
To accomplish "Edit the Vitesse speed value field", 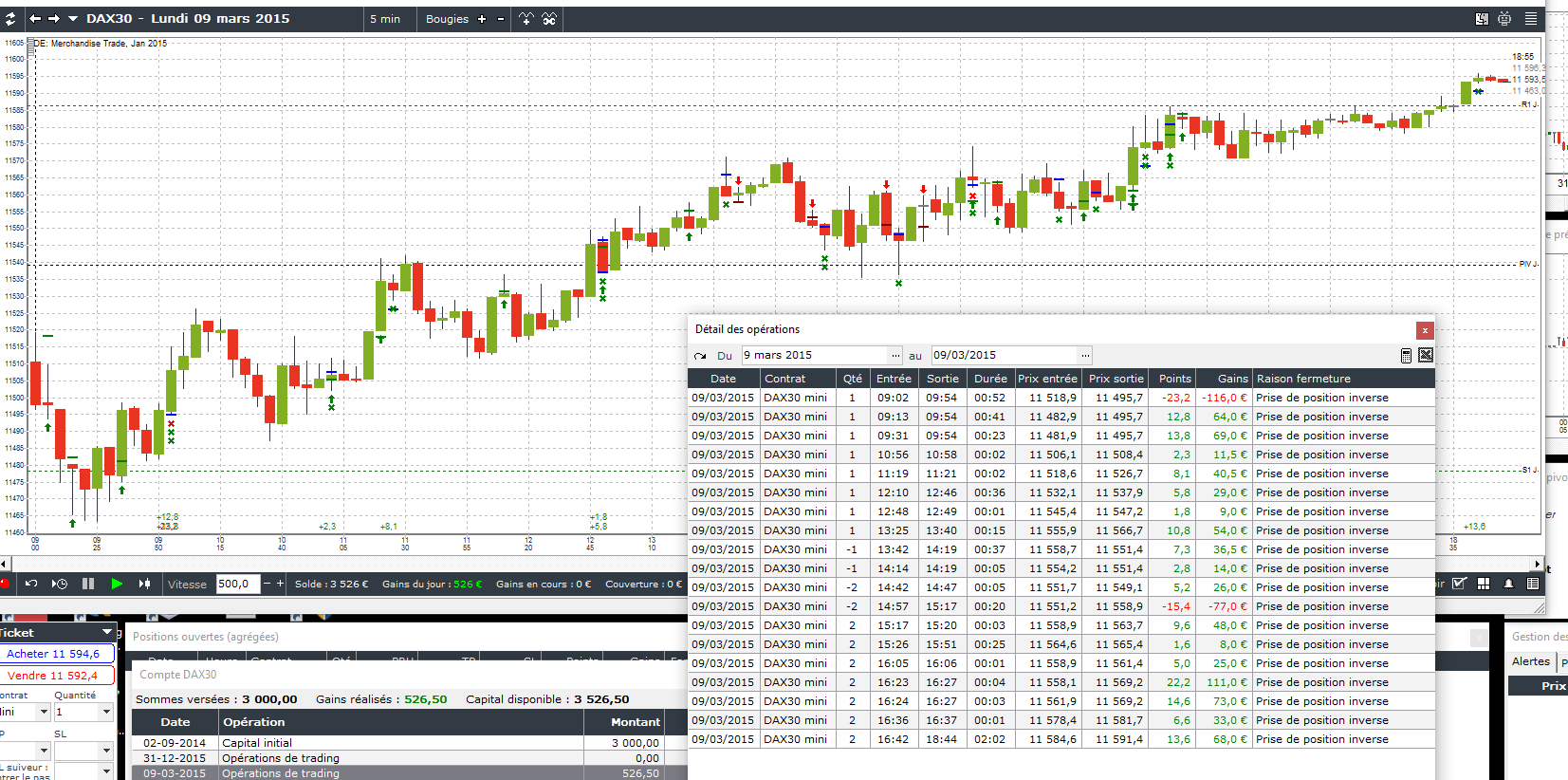I will [237, 585].
